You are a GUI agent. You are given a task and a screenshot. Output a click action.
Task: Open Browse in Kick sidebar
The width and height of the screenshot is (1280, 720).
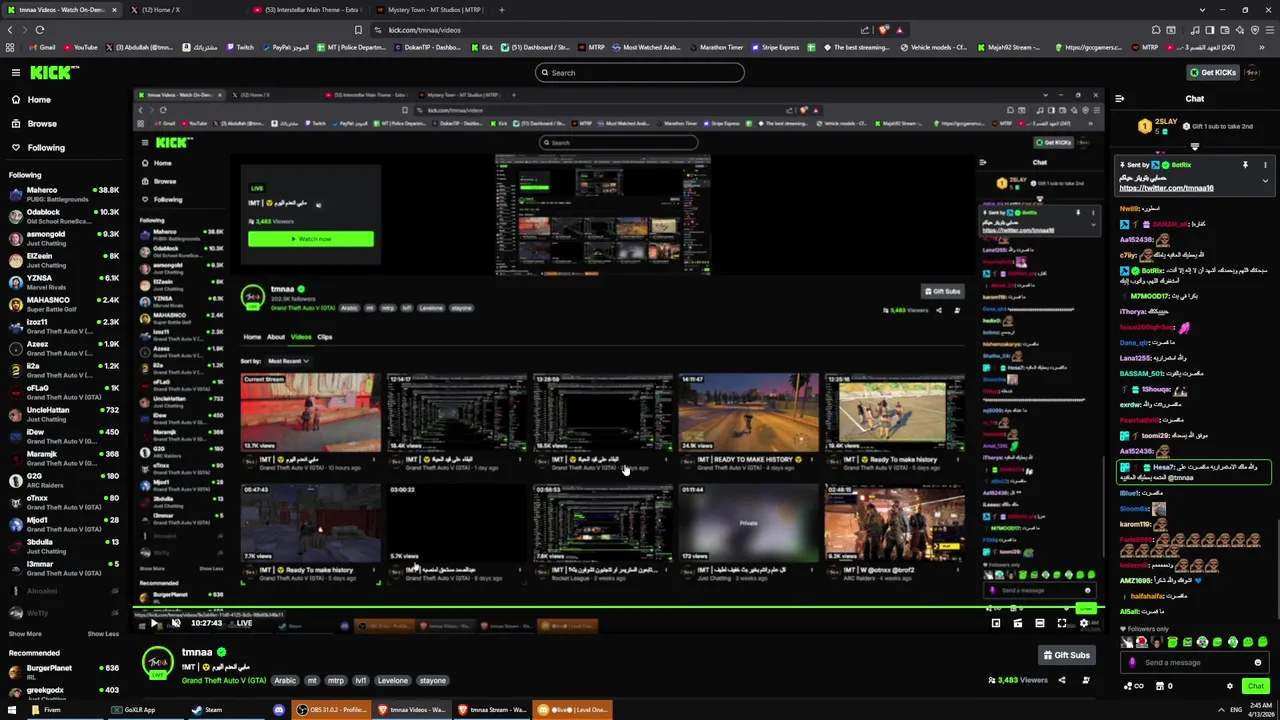click(42, 123)
